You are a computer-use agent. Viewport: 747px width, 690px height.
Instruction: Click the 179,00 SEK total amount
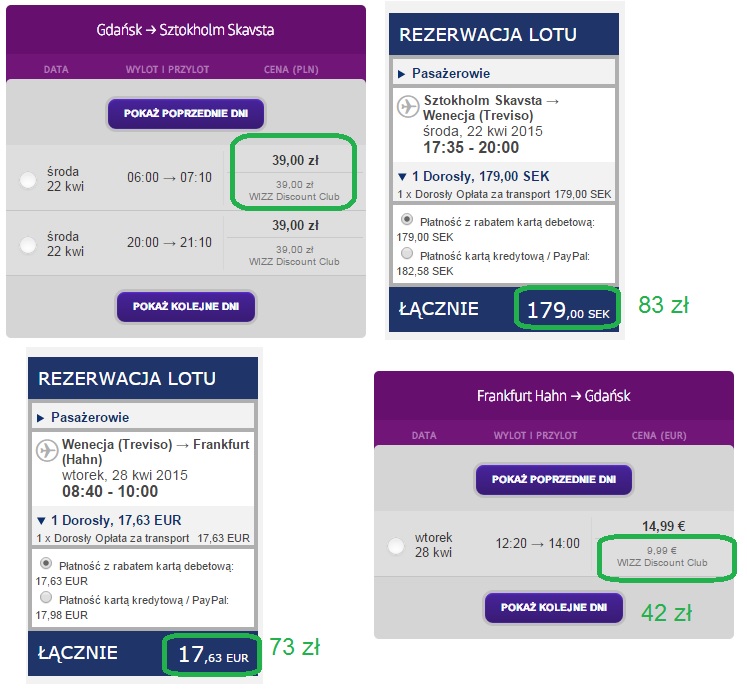coord(568,311)
